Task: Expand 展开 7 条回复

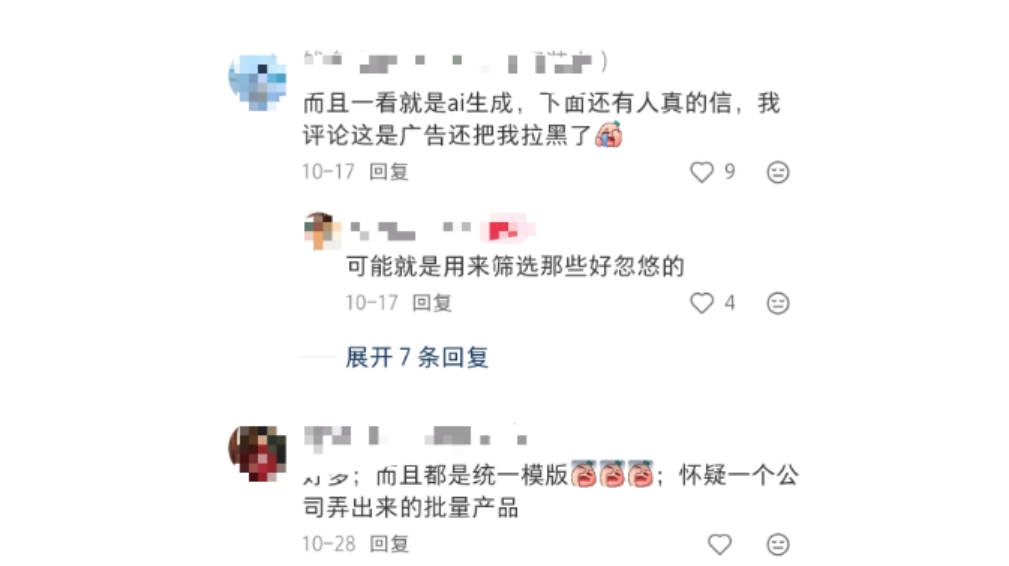Action: pos(417,357)
